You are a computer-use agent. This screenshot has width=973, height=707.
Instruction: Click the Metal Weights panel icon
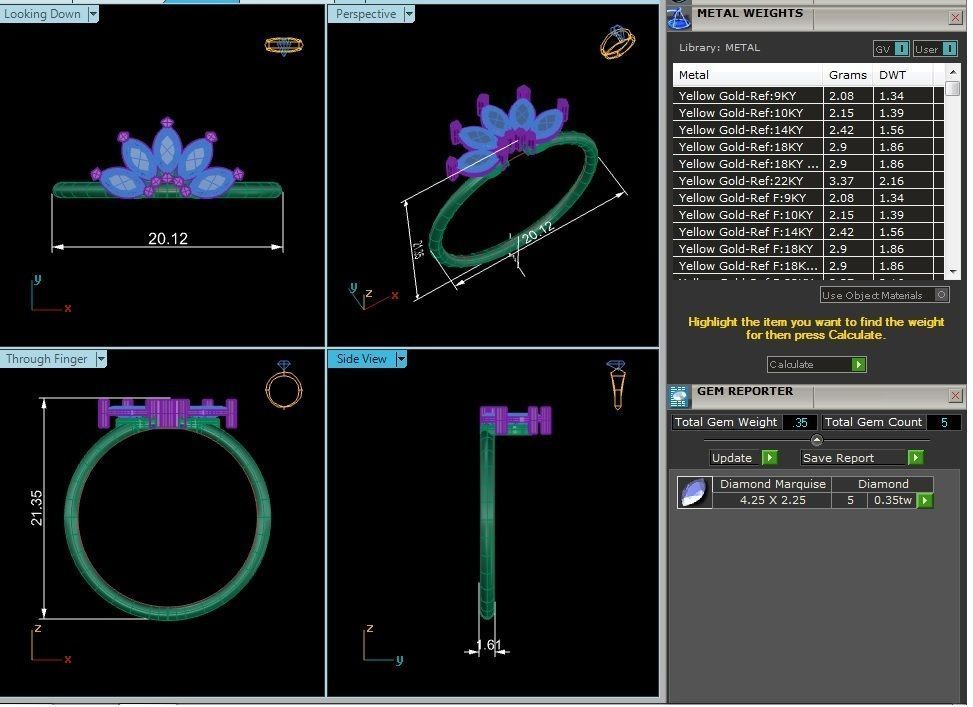[x=679, y=17]
